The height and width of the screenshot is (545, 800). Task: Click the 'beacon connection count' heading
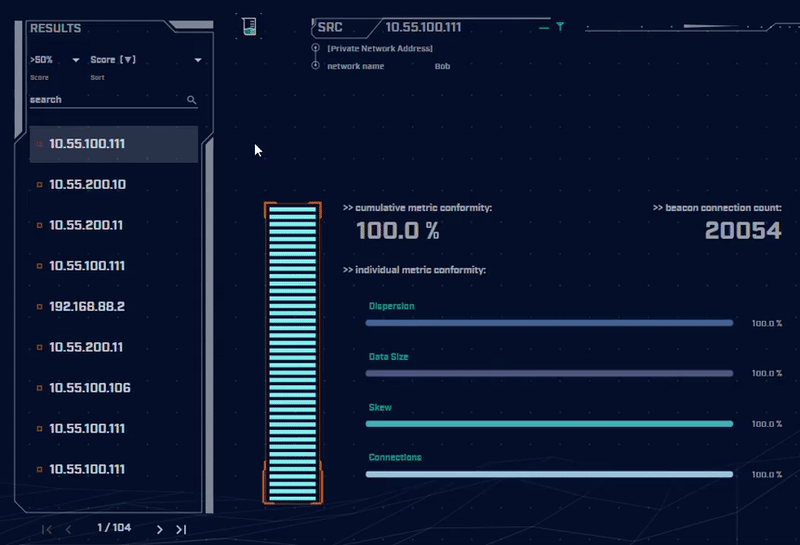point(717,208)
